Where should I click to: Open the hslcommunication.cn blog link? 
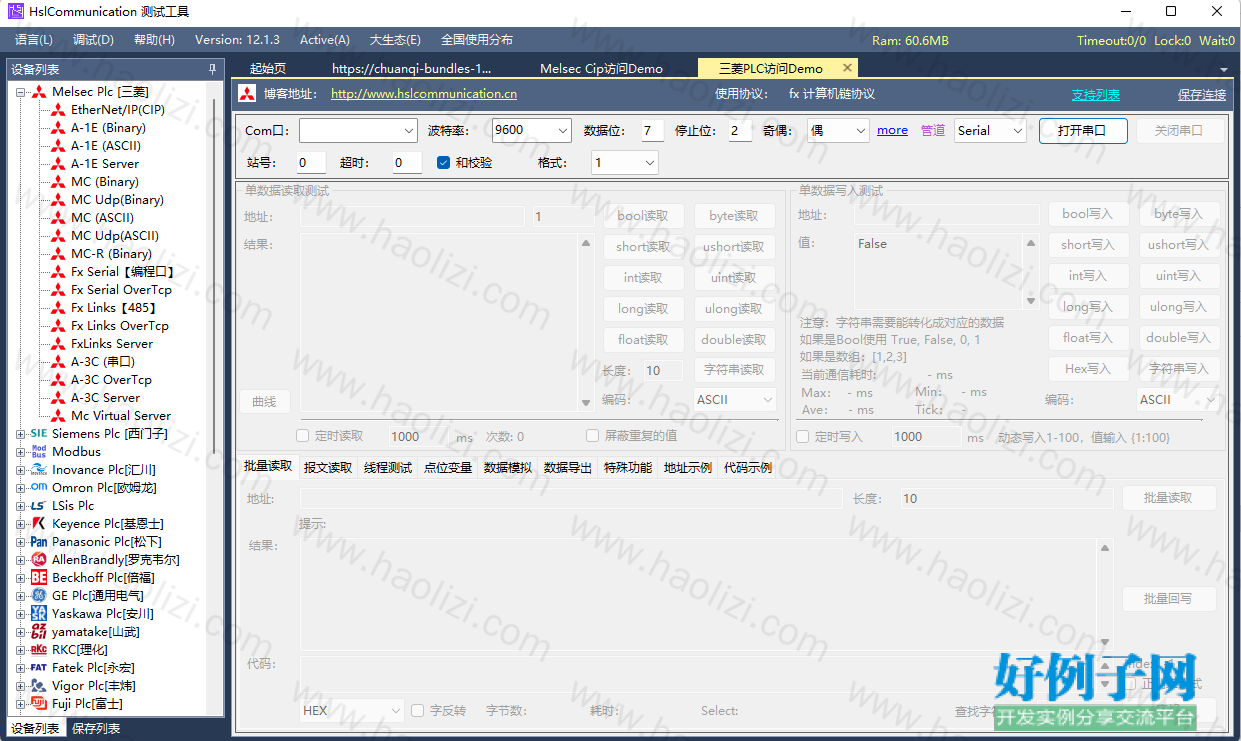point(424,94)
